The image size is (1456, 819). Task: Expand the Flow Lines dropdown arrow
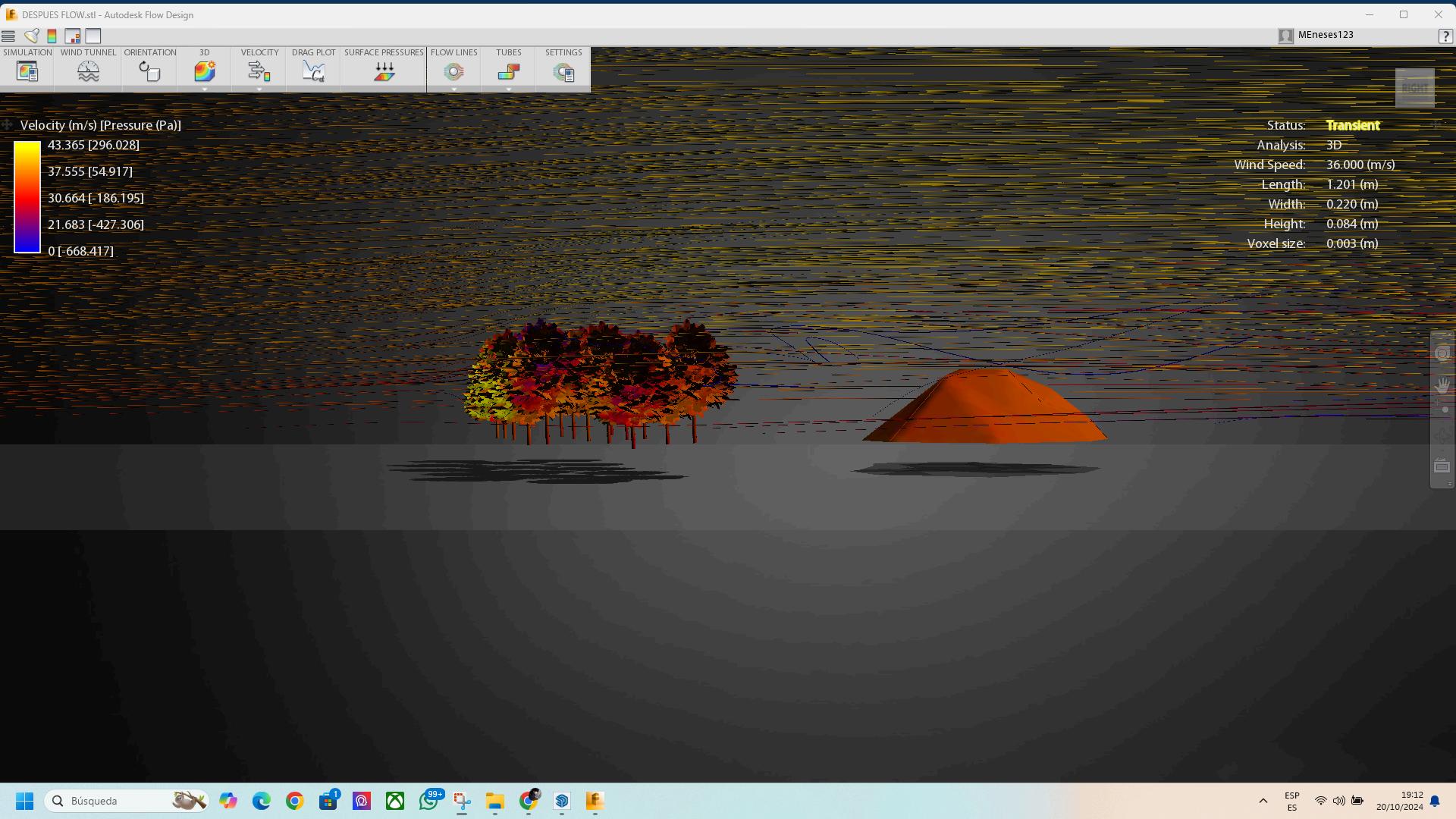coord(454,89)
